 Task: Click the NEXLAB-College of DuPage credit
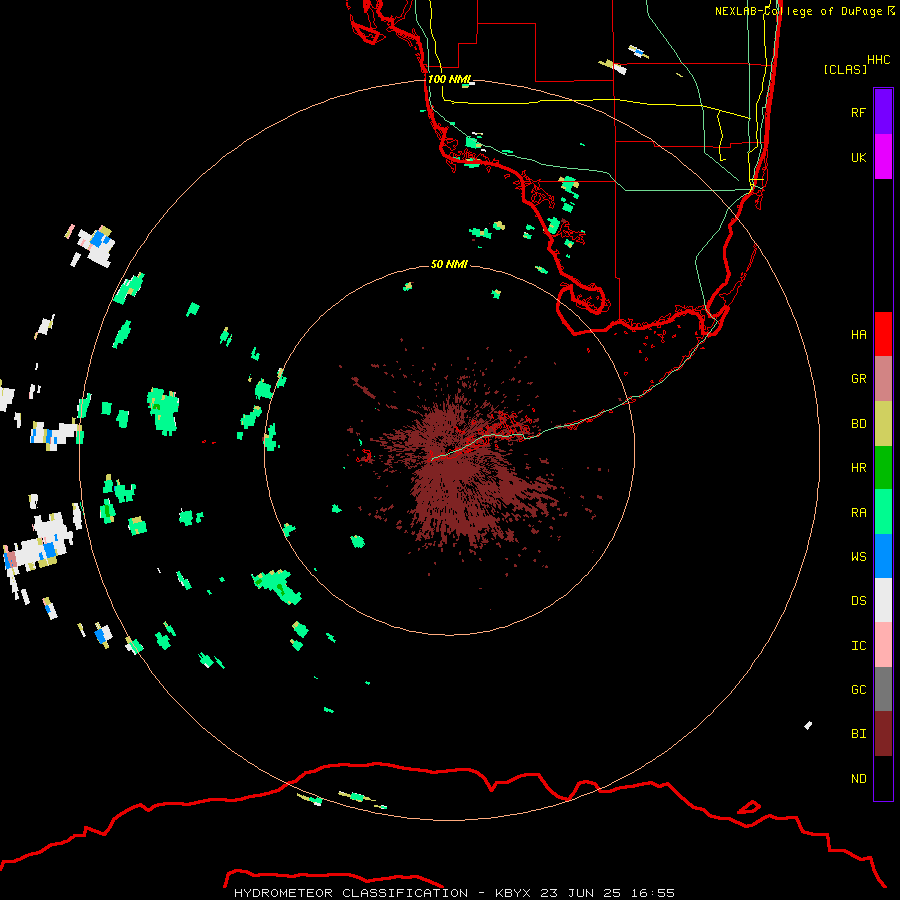(x=805, y=11)
